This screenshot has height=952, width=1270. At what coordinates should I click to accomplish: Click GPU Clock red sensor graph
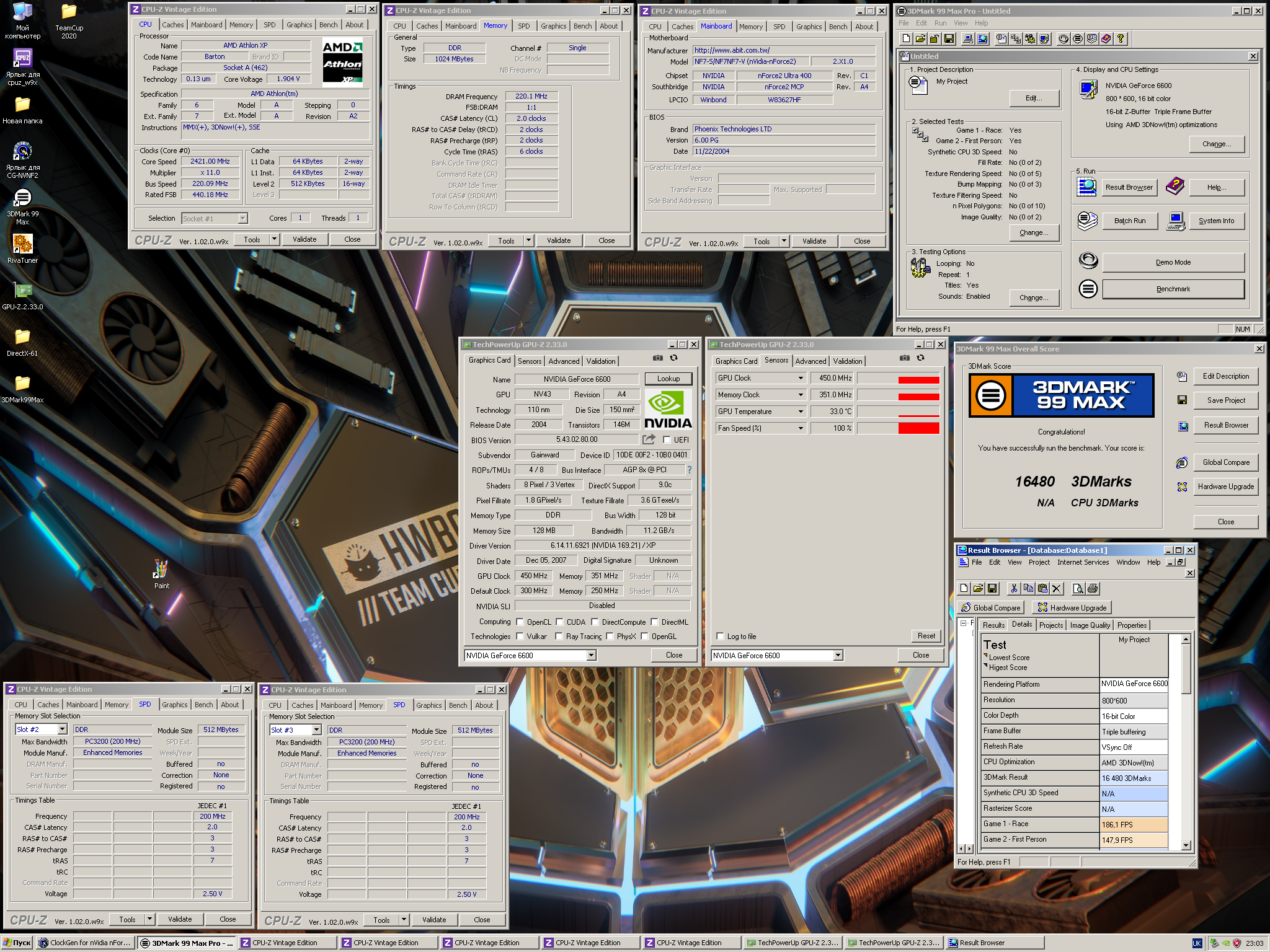(898, 378)
